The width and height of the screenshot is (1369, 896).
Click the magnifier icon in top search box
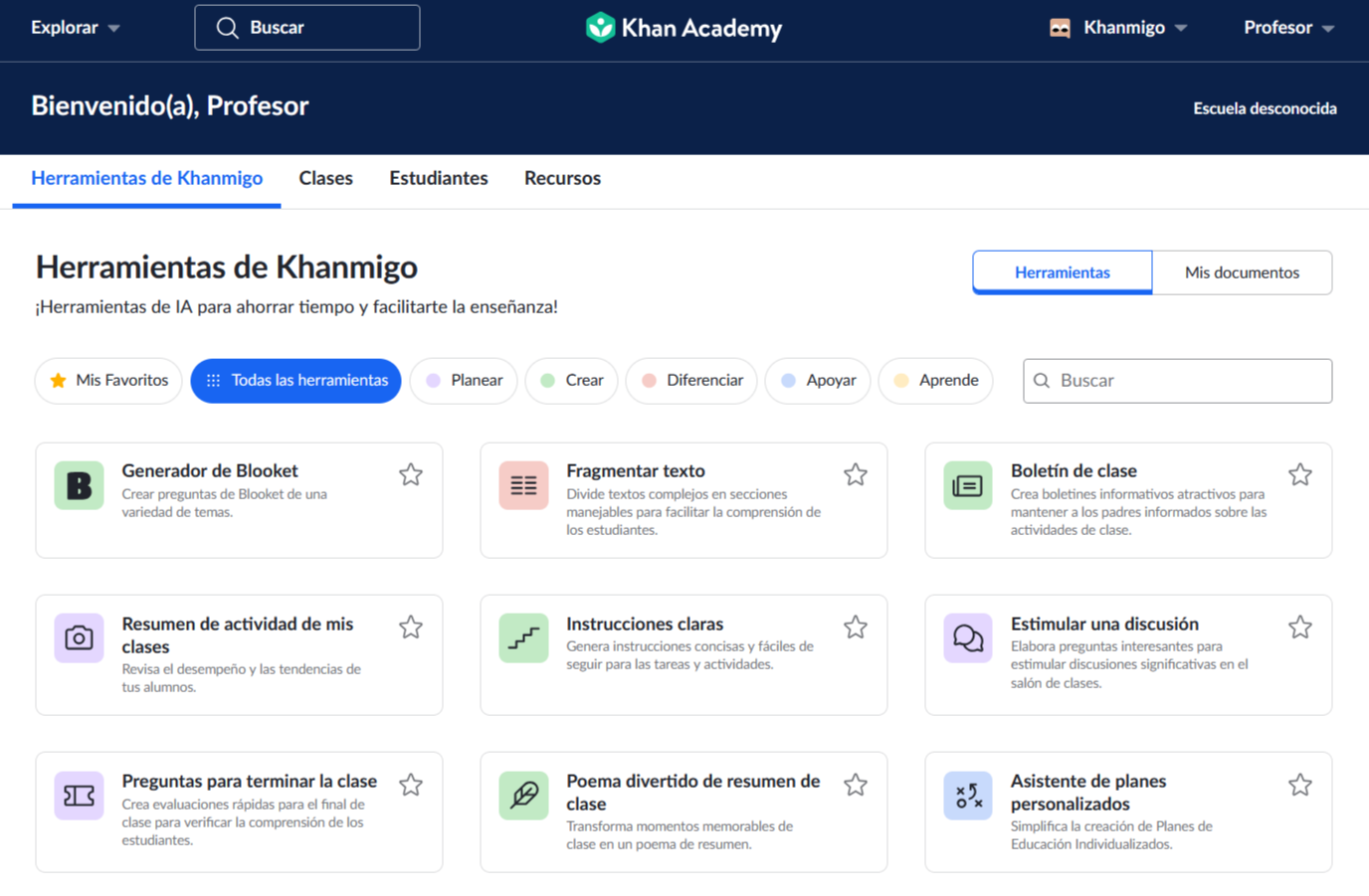pyautogui.click(x=227, y=28)
